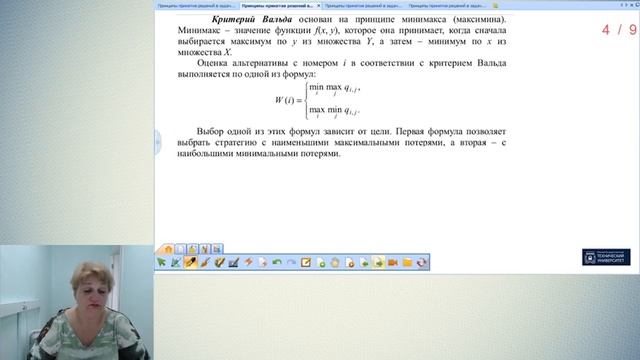
Task: Open the tools swirl icon at toolbar end
Action: [x=422, y=262]
